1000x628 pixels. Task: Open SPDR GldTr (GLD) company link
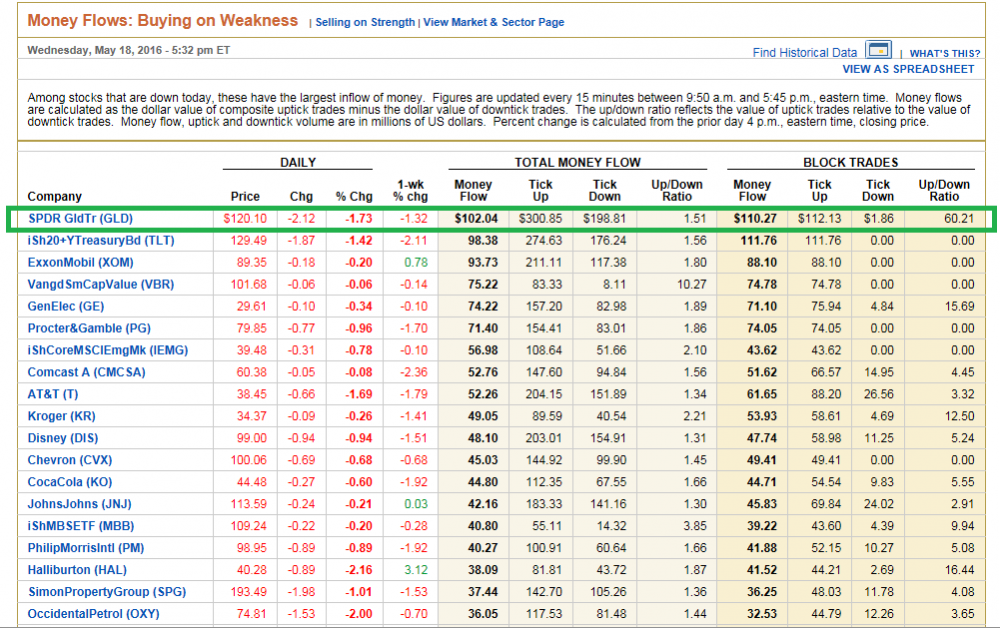(x=80, y=219)
